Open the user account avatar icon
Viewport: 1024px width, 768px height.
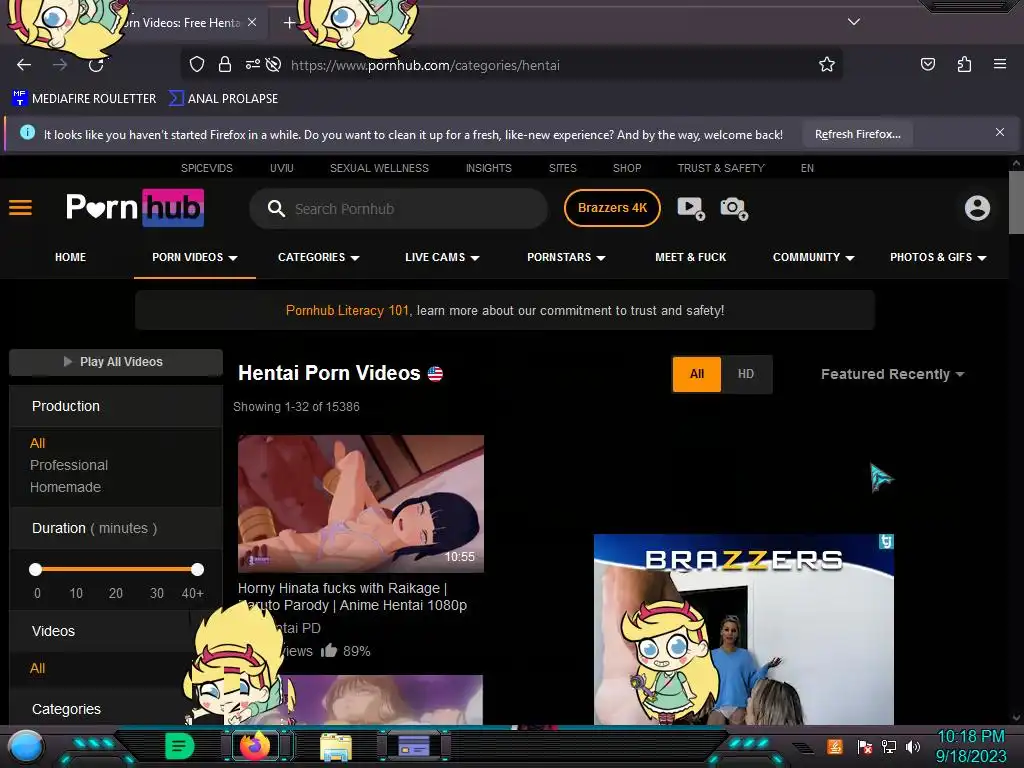pyautogui.click(x=978, y=208)
